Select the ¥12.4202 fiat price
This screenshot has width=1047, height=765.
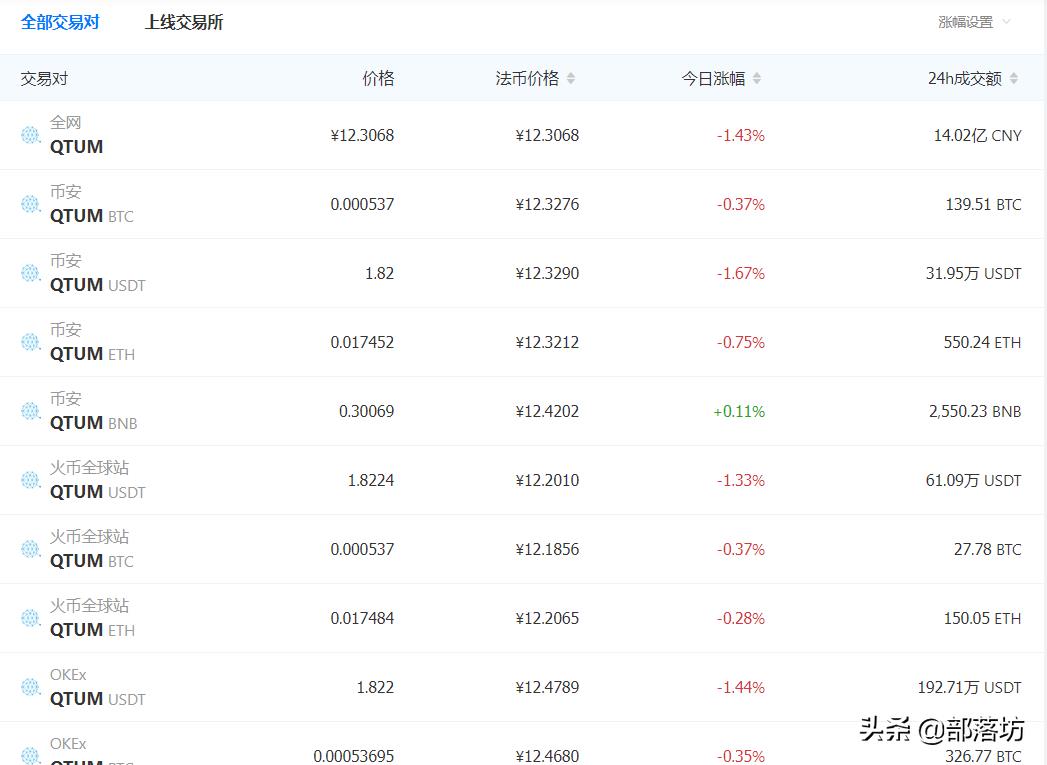[548, 411]
